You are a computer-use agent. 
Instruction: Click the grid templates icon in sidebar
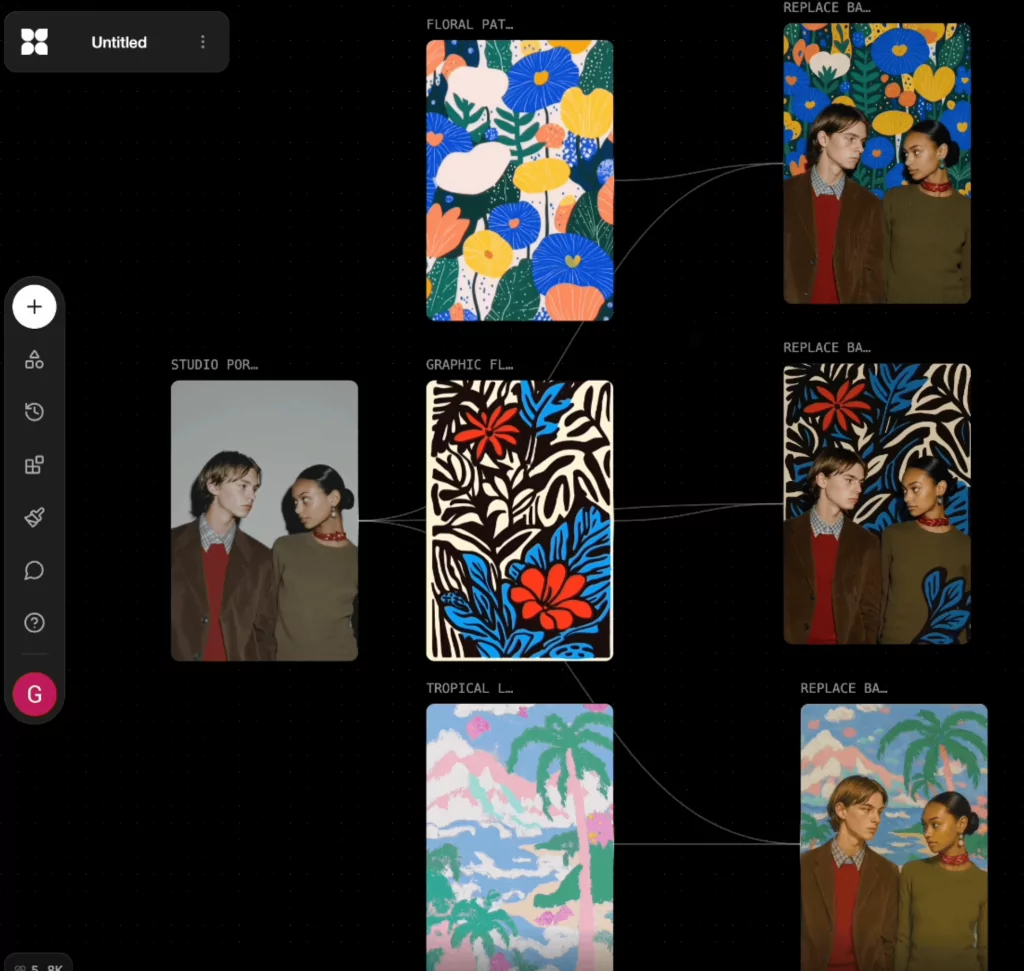click(34, 465)
